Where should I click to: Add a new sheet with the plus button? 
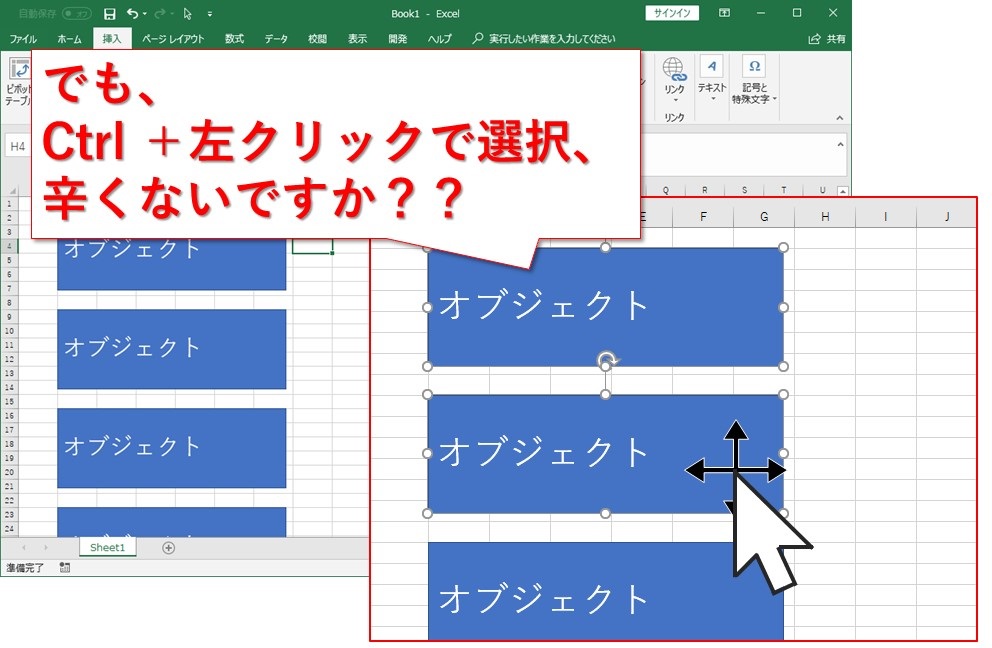pyautogui.click(x=167, y=547)
